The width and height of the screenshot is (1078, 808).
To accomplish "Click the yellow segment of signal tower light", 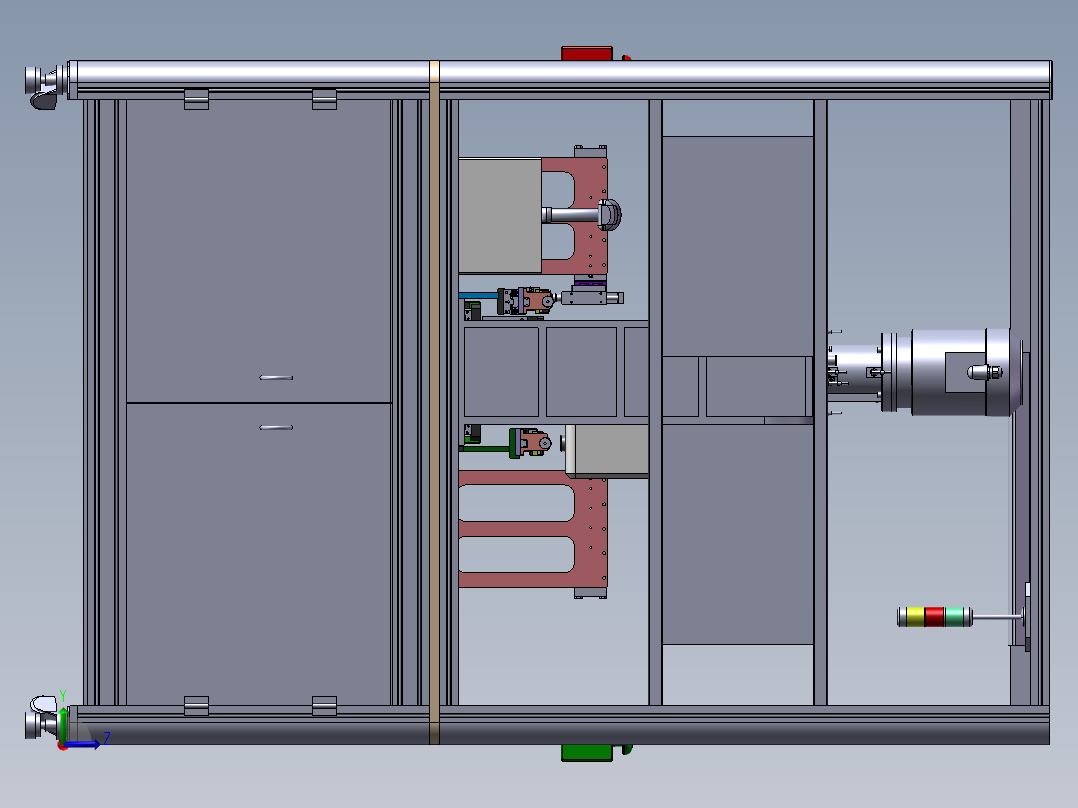I will pos(915,617).
